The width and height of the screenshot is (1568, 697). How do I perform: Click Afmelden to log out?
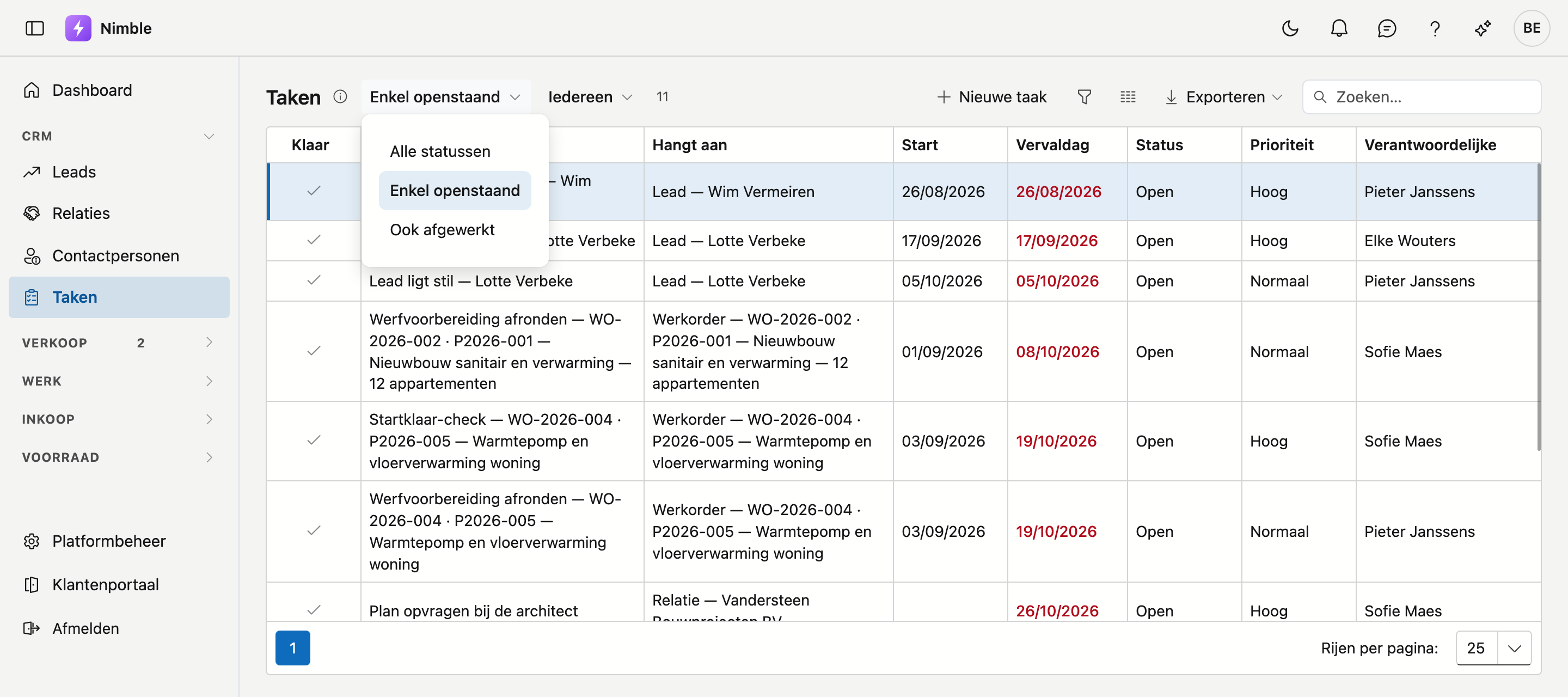click(x=119, y=628)
